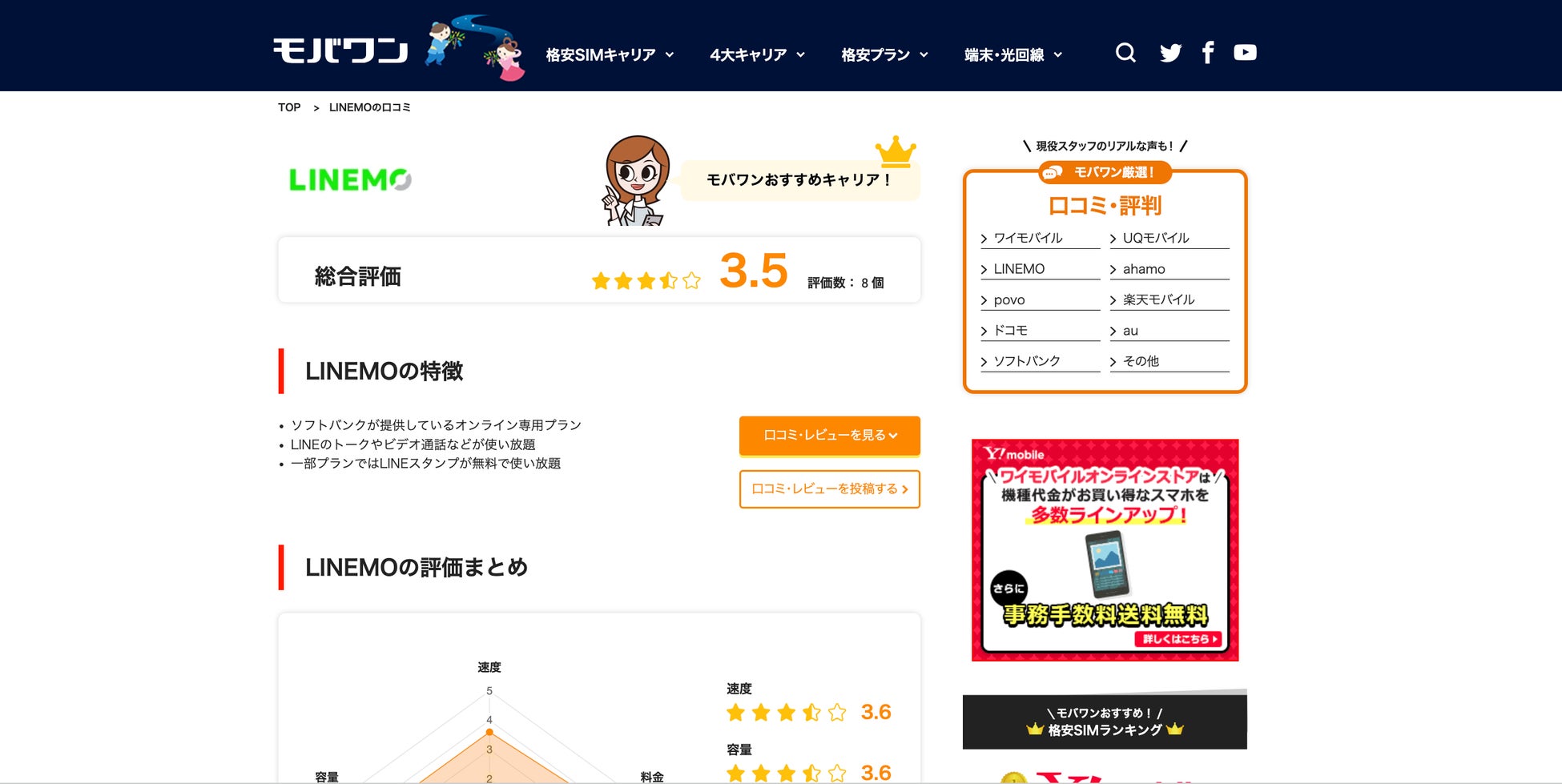
Task: Click the header festival characters illustration
Action: pos(474,46)
